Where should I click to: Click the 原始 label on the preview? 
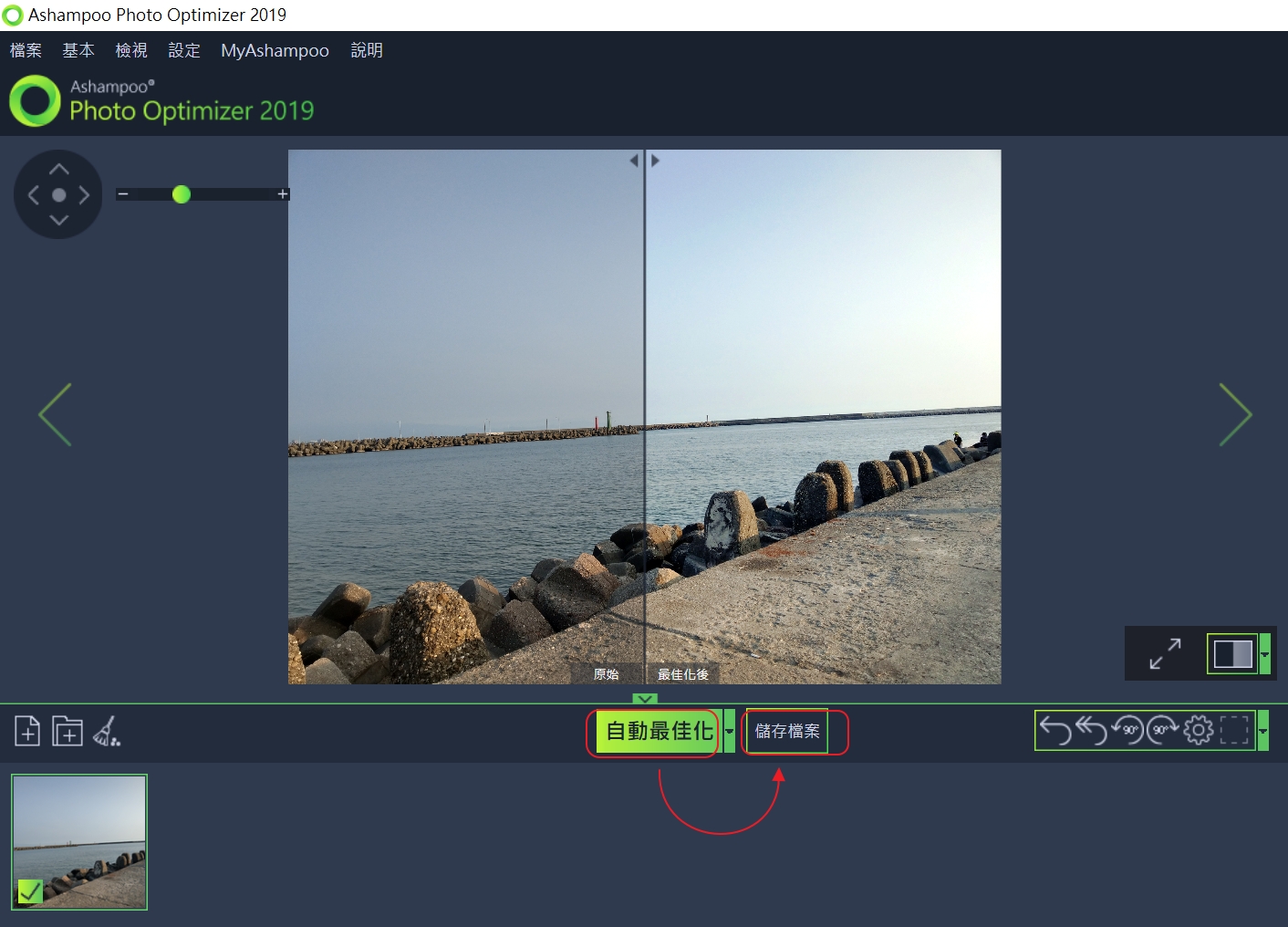[x=606, y=674]
